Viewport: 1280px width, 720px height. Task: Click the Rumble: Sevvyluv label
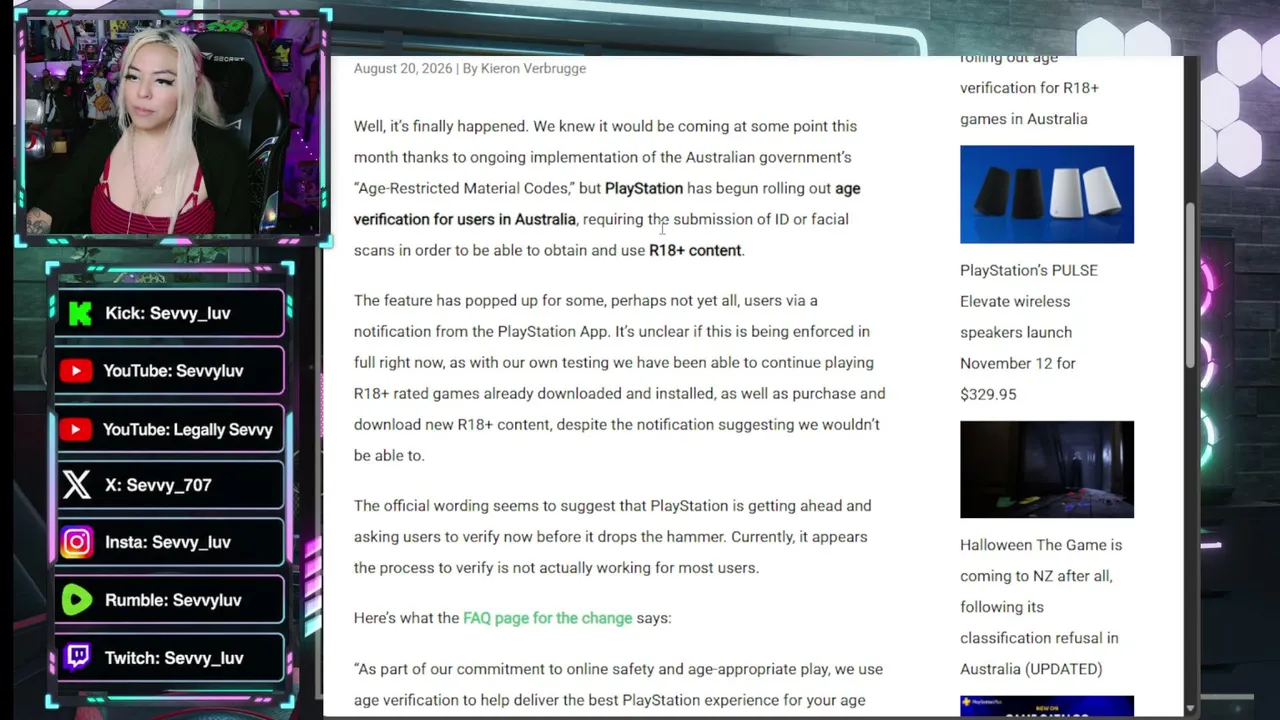173,600
